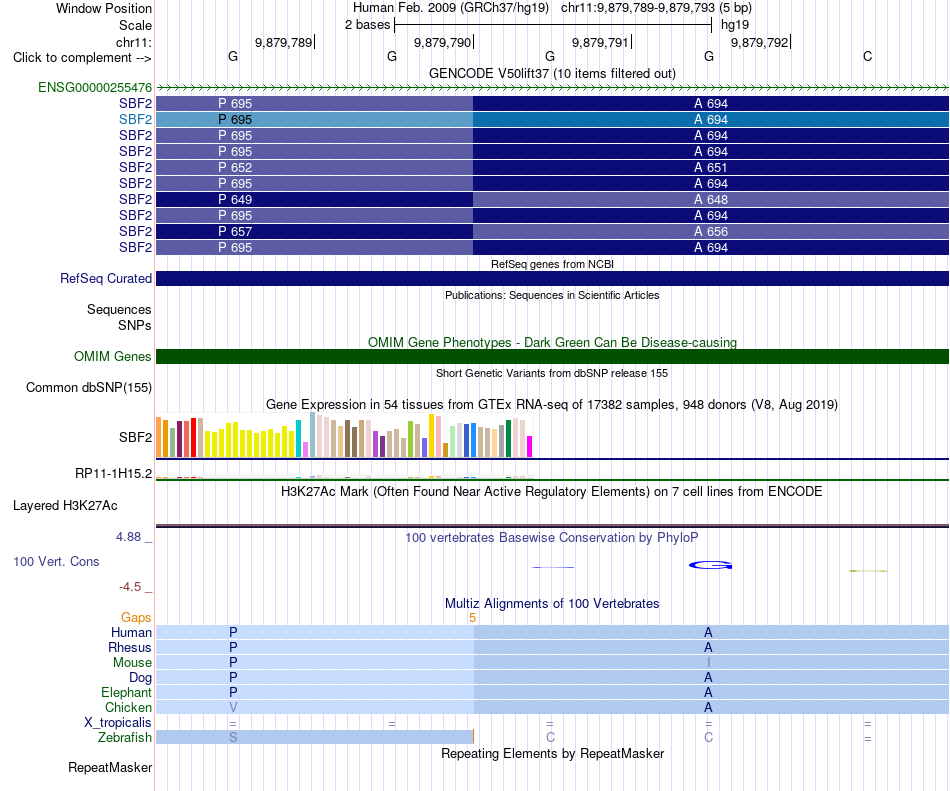This screenshot has width=950, height=791.
Task: Open the 'Repeating Elements by RepeatMasker' title
Action: point(552,753)
